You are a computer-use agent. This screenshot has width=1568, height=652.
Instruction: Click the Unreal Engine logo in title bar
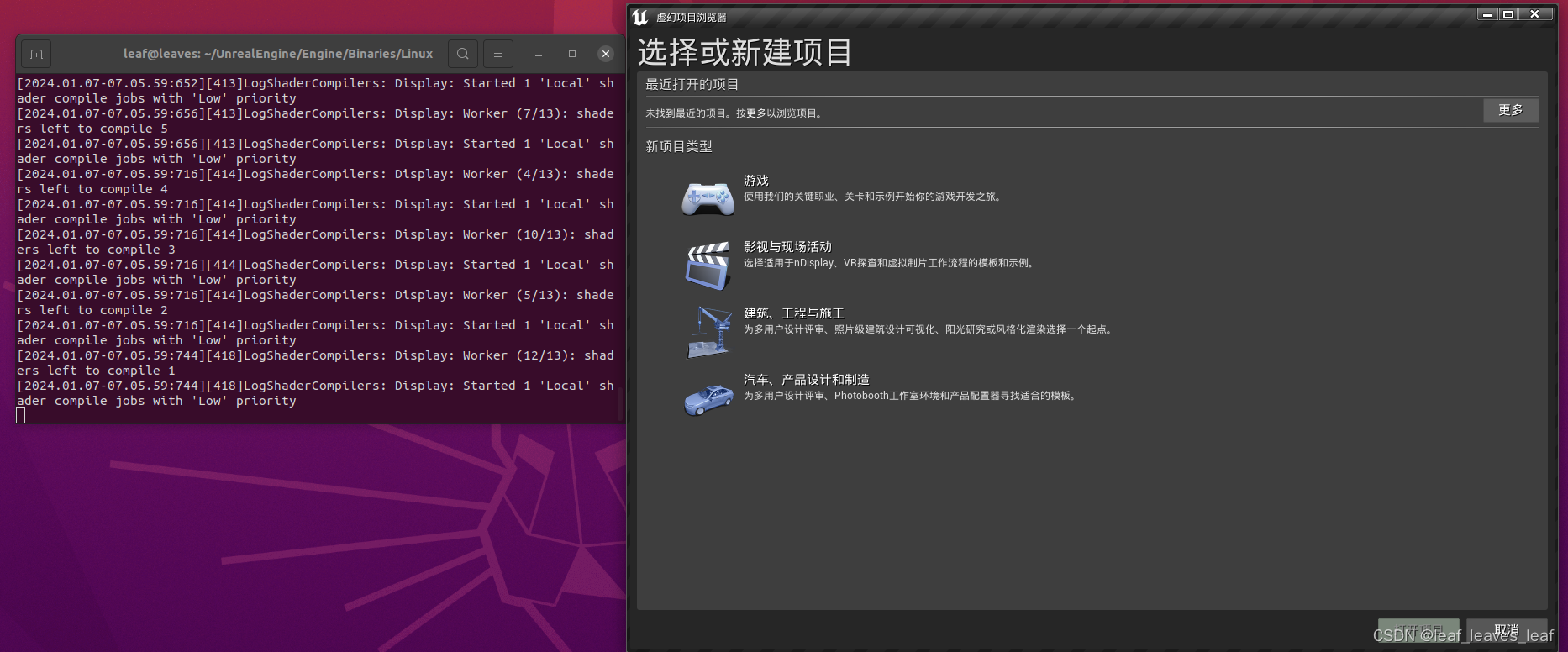[640, 17]
